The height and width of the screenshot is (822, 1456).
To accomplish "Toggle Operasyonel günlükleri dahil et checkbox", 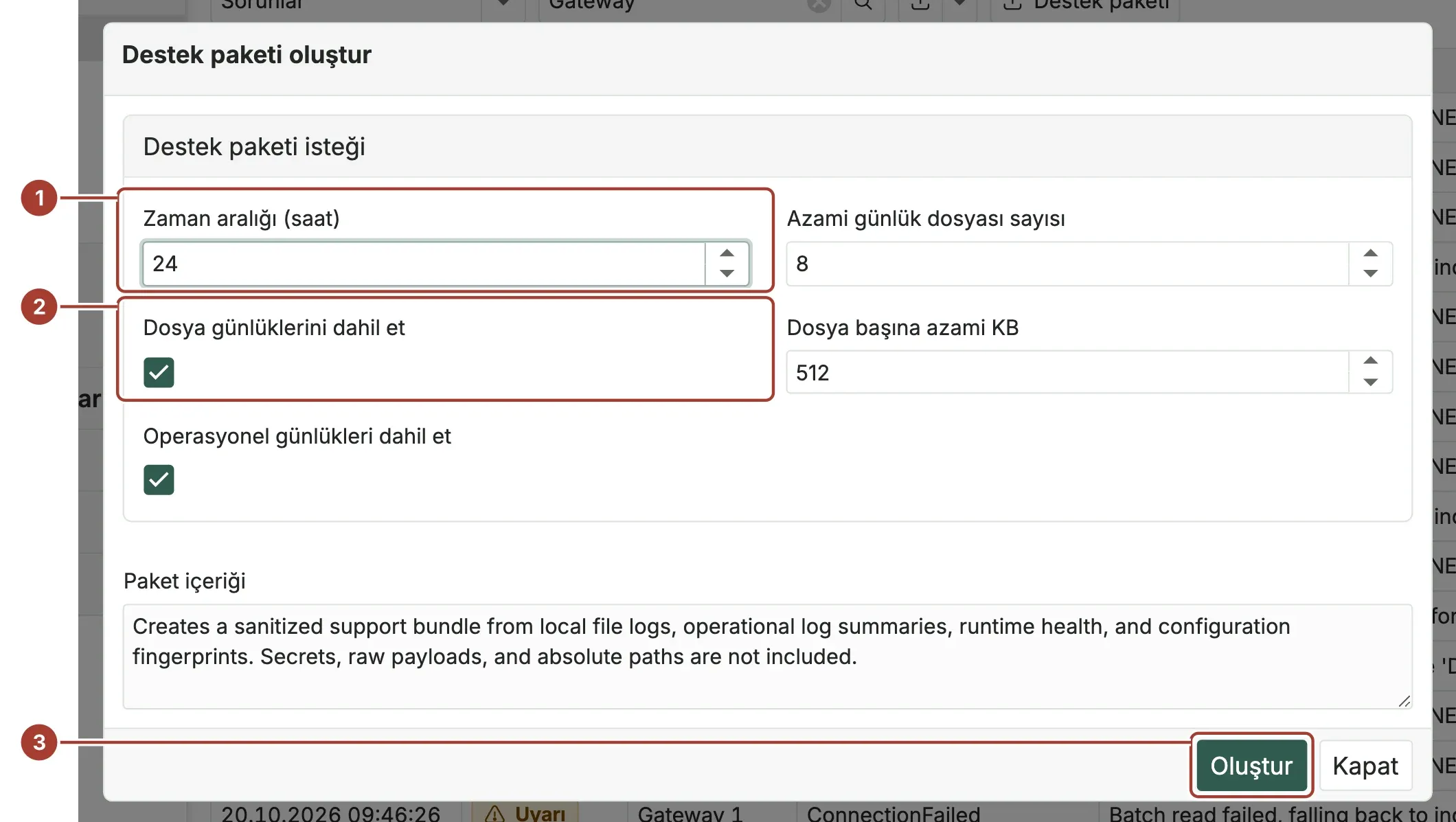I will coord(159,479).
